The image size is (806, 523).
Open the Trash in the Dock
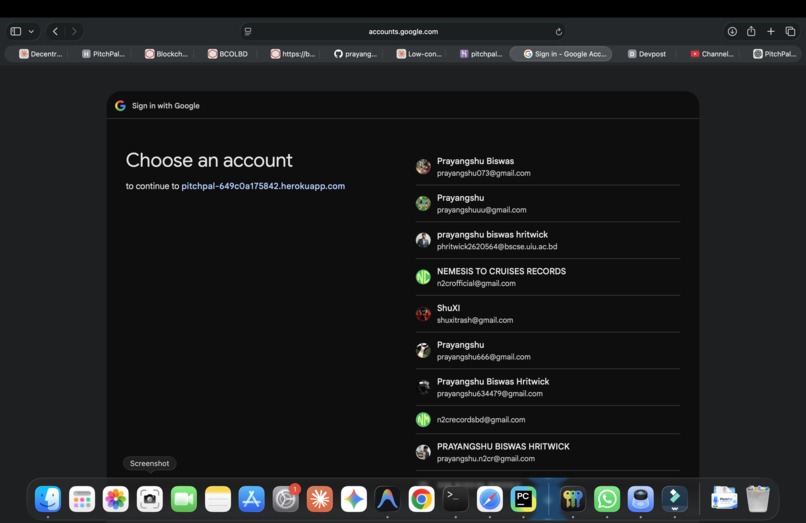pos(758,499)
